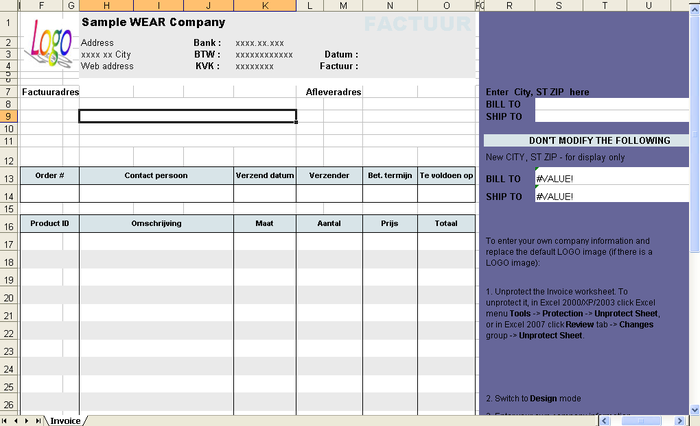Click DON'T MODIFY THE FOLLOWING heading
The width and height of the screenshot is (700, 426).
point(600,141)
